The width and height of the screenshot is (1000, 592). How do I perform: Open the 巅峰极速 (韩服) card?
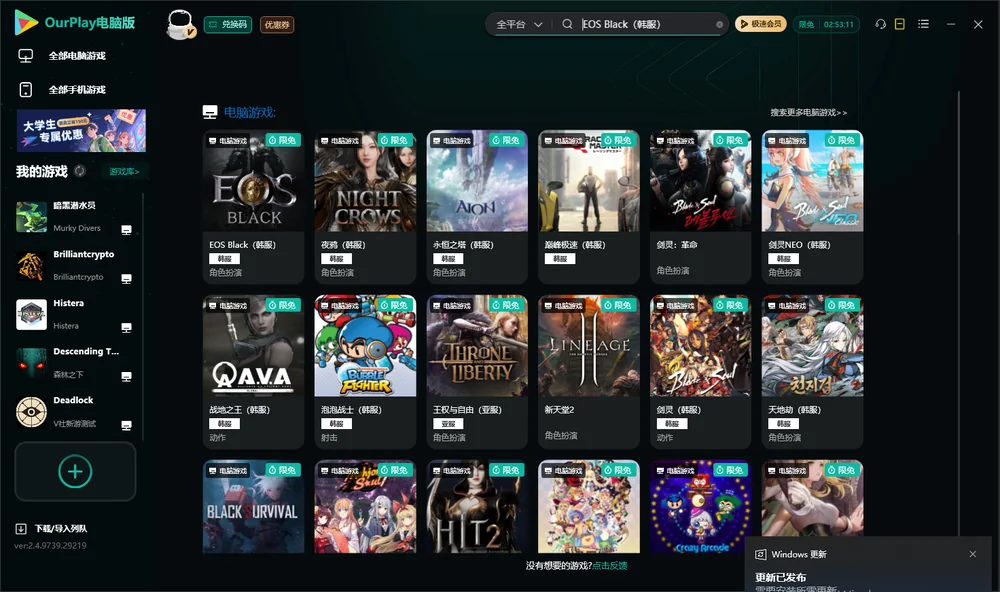coord(589,207)
